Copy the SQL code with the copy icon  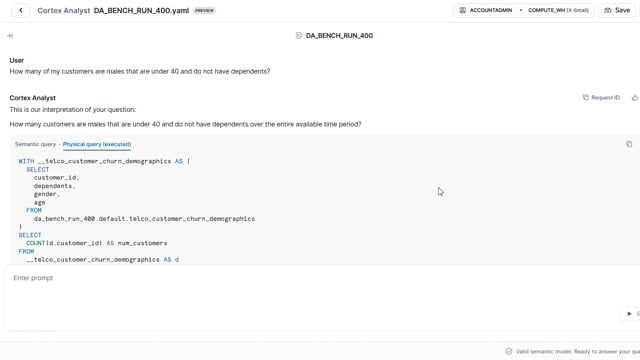click(x=629, y=144)
